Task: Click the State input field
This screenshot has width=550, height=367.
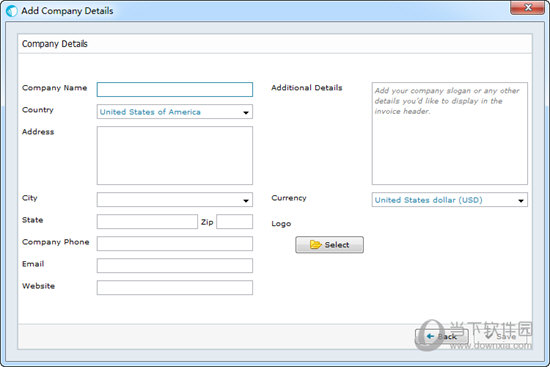Action: pyautogui.click(x=147, y=222)
